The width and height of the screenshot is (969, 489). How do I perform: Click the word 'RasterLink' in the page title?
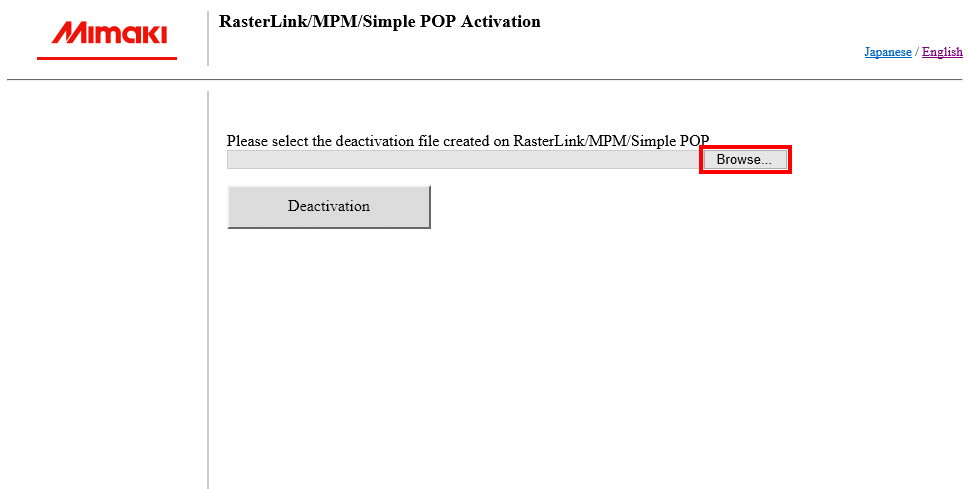tap(256, 21)
